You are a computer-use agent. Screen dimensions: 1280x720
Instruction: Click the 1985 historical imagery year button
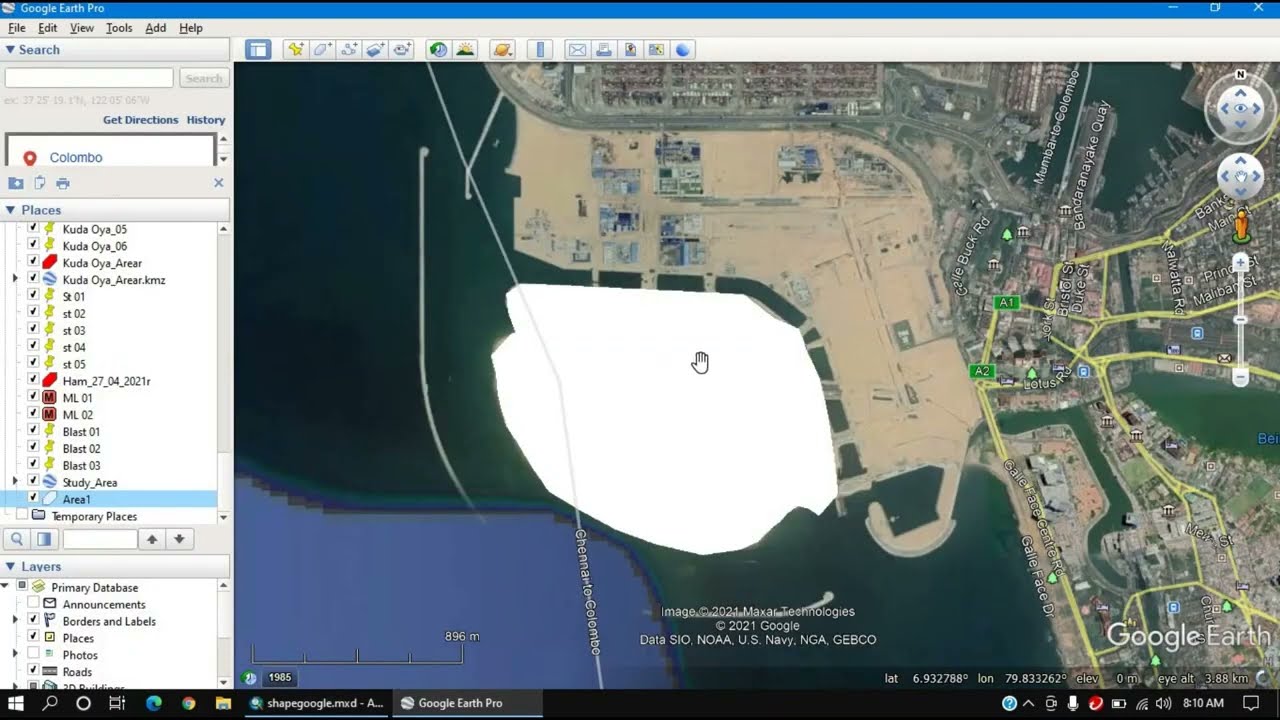click(x=280, y=678)
